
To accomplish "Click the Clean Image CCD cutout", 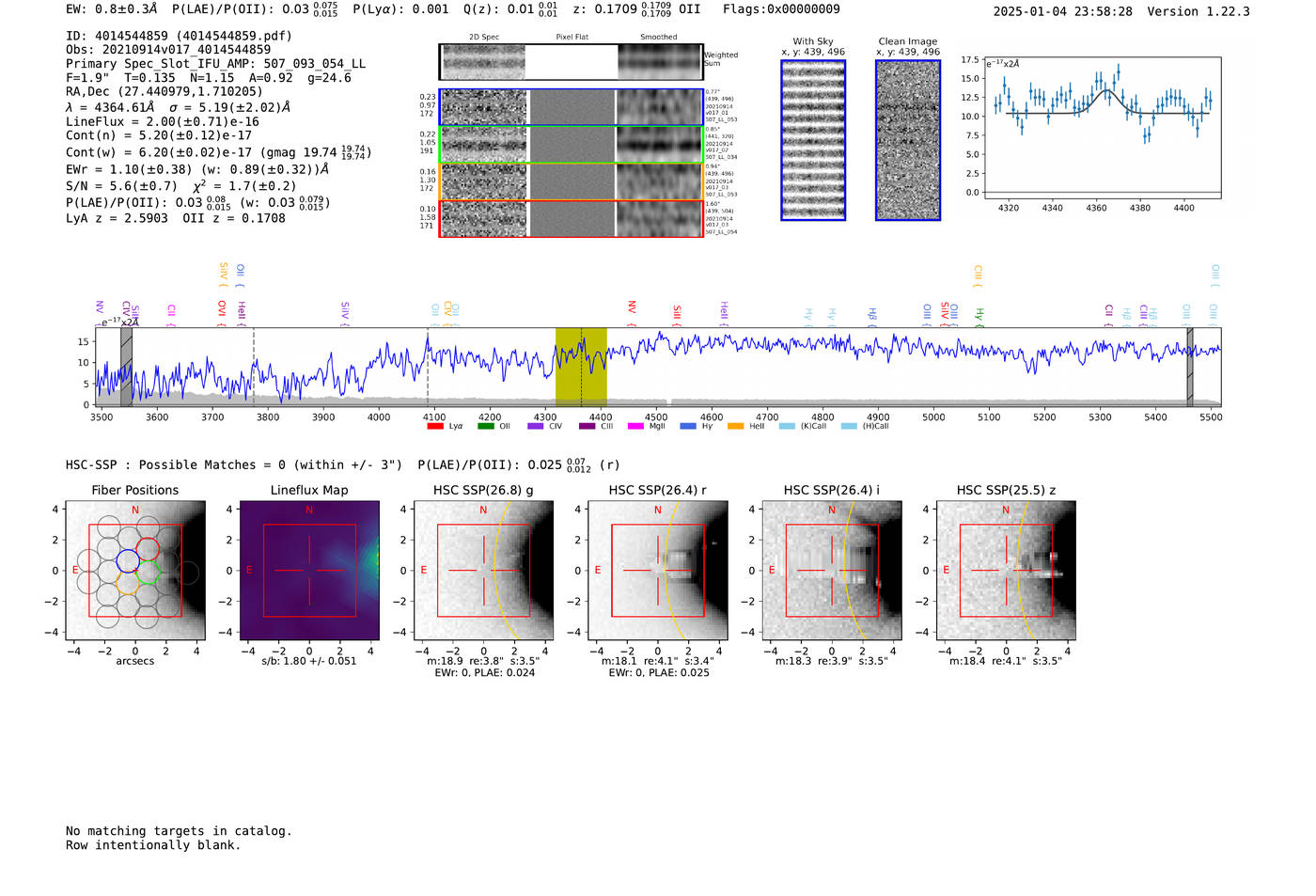I will 908,140.
